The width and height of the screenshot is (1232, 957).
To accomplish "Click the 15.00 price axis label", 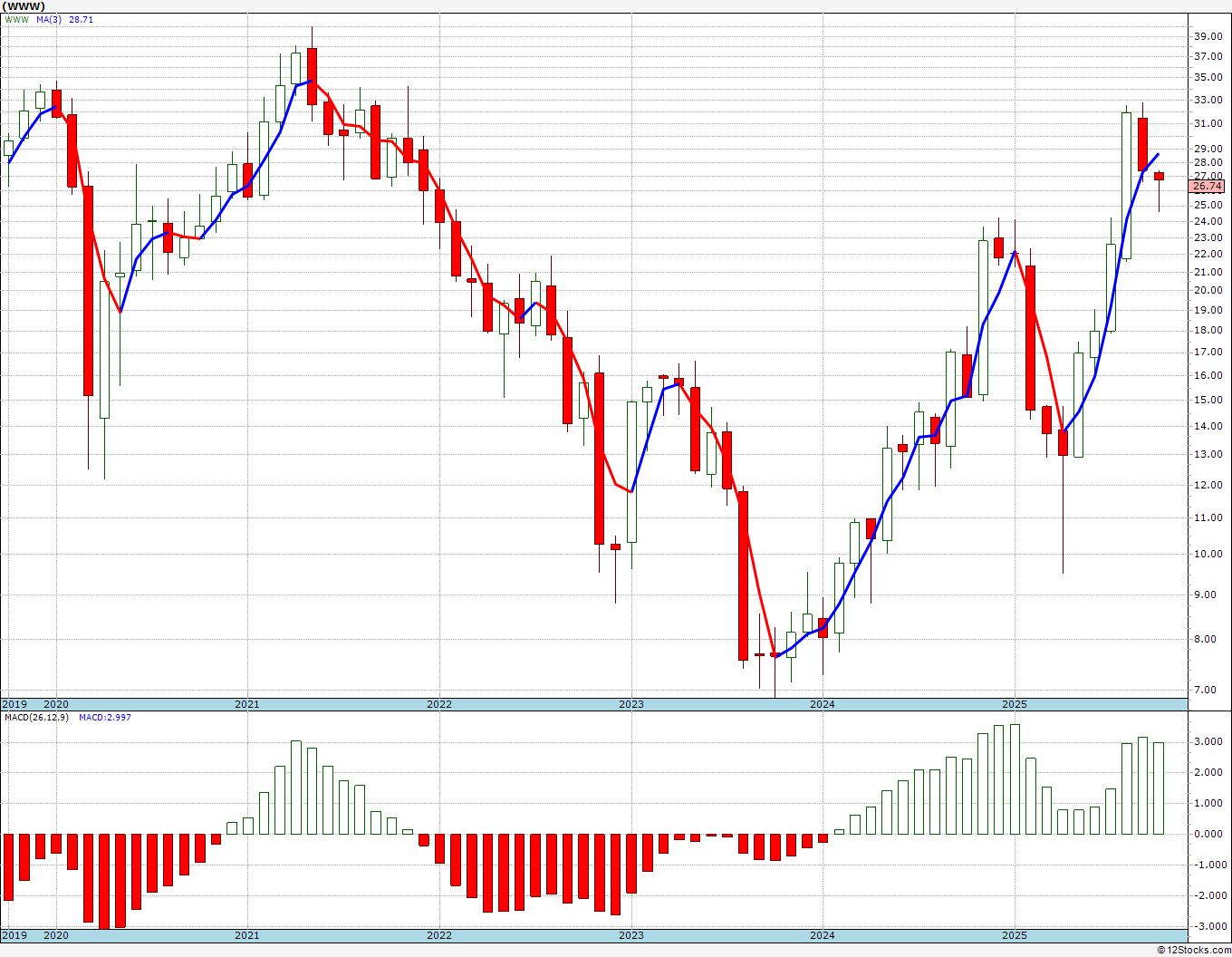I will [1207, 400].
